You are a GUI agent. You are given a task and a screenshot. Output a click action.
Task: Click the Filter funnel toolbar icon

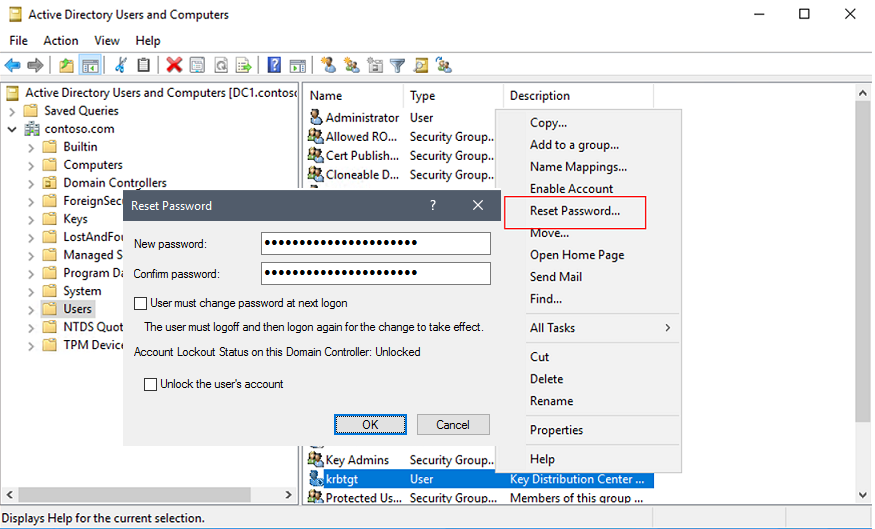point(397,66)
